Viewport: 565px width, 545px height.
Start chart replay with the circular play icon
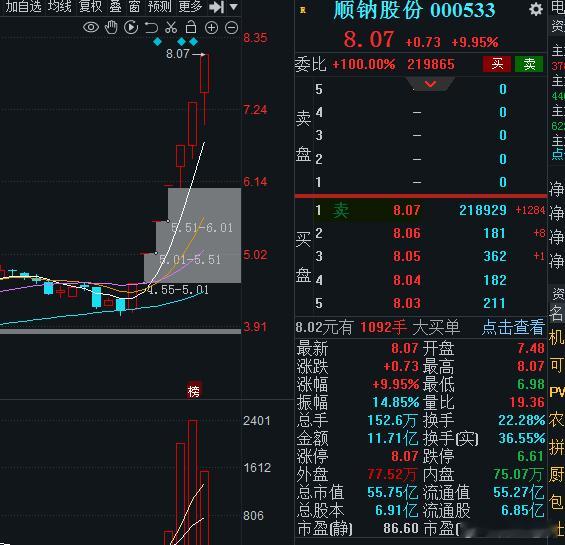tap(131, 27)
